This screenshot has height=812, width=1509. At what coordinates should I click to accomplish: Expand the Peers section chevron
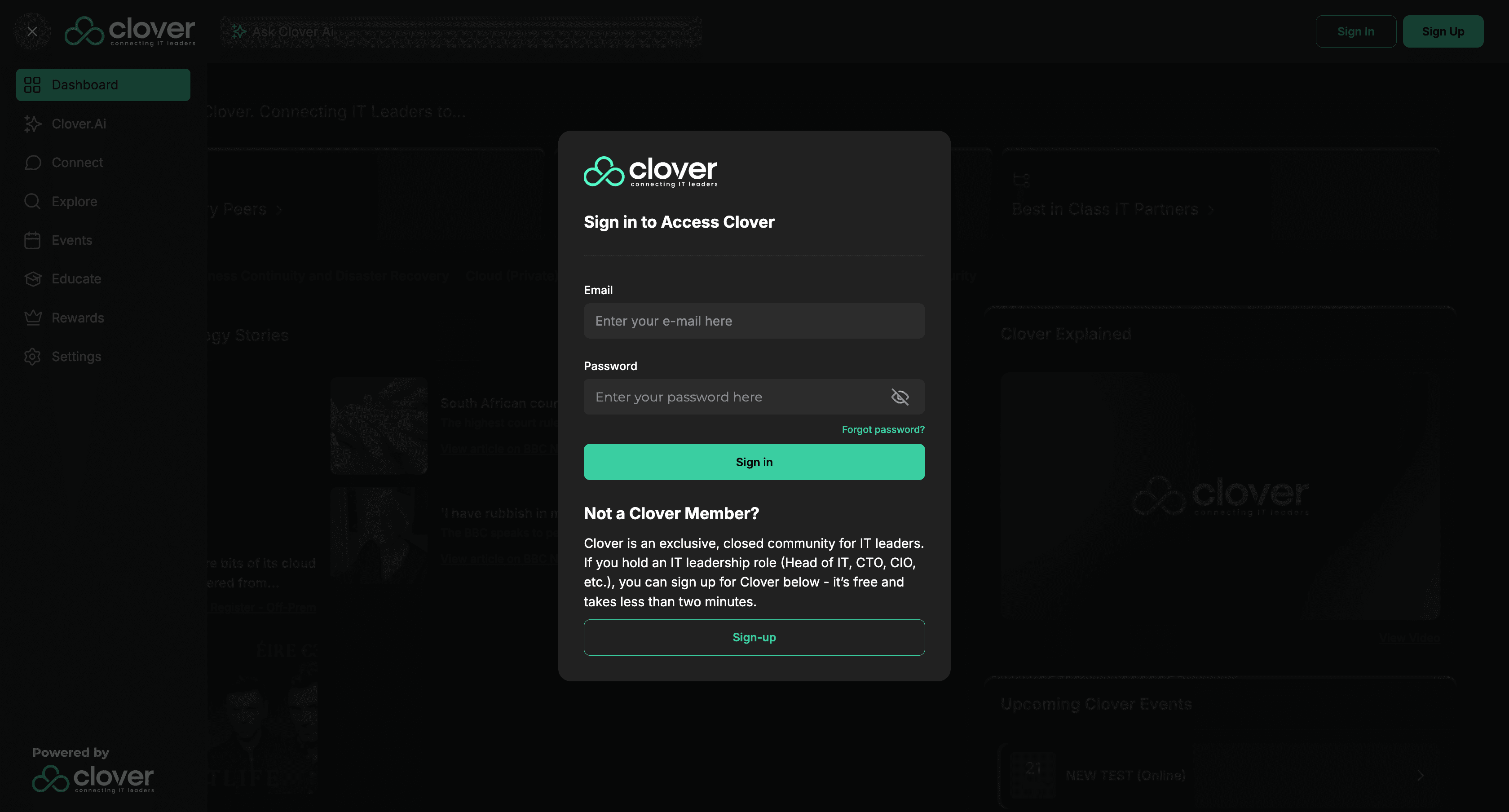pyautogui.click(x=279, y=209)
